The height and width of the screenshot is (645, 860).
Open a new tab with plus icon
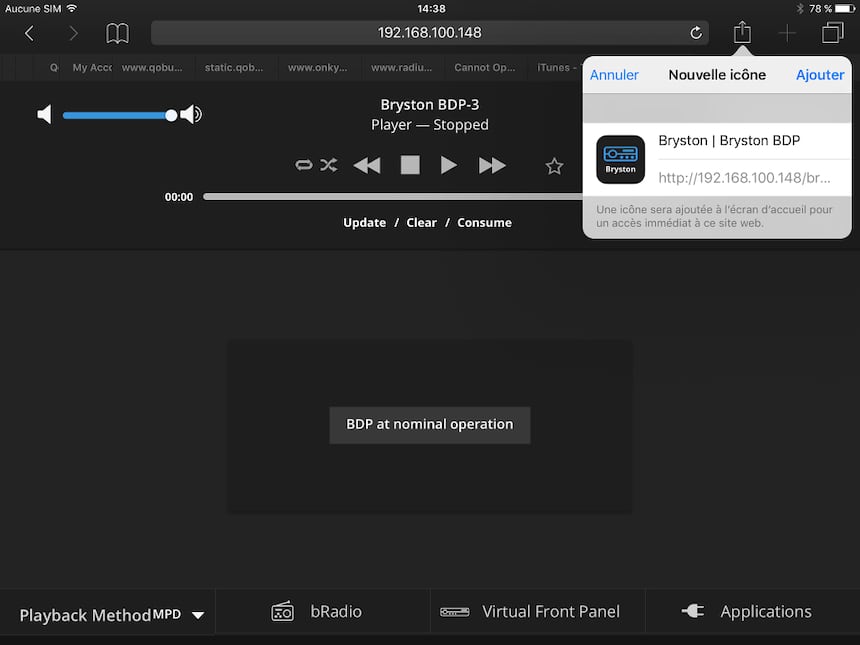pos(787,33)
